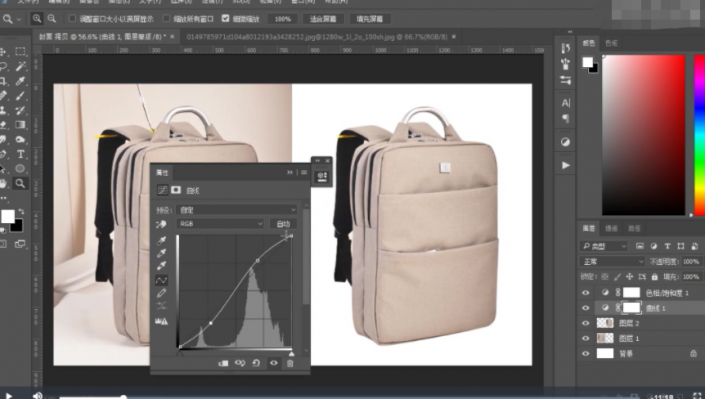Open the layer blend mode dropdown
The width and height of the screenshot is (705, 399).
[x=612, y=261]
